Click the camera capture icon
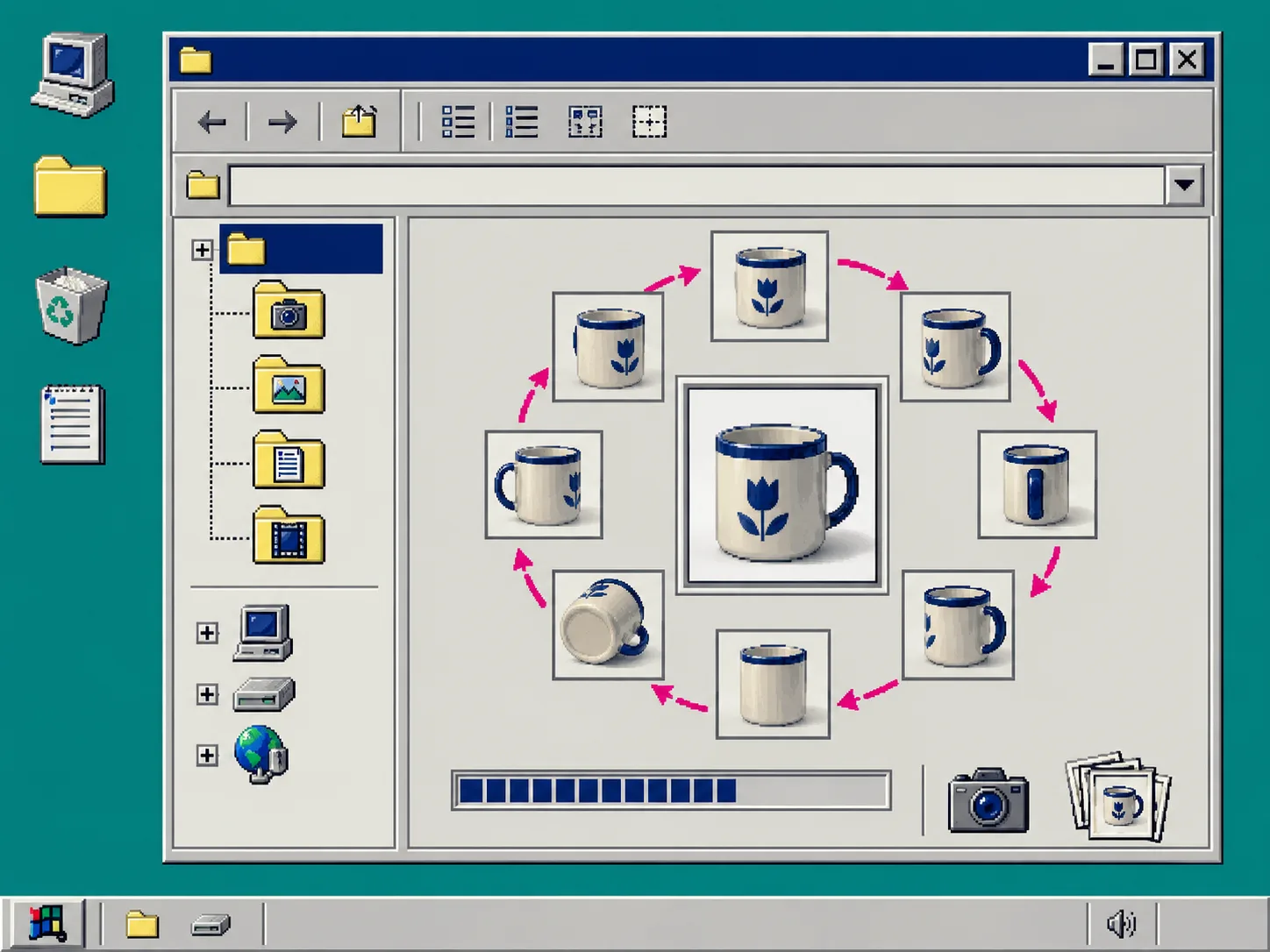 (x=988, y=800)
